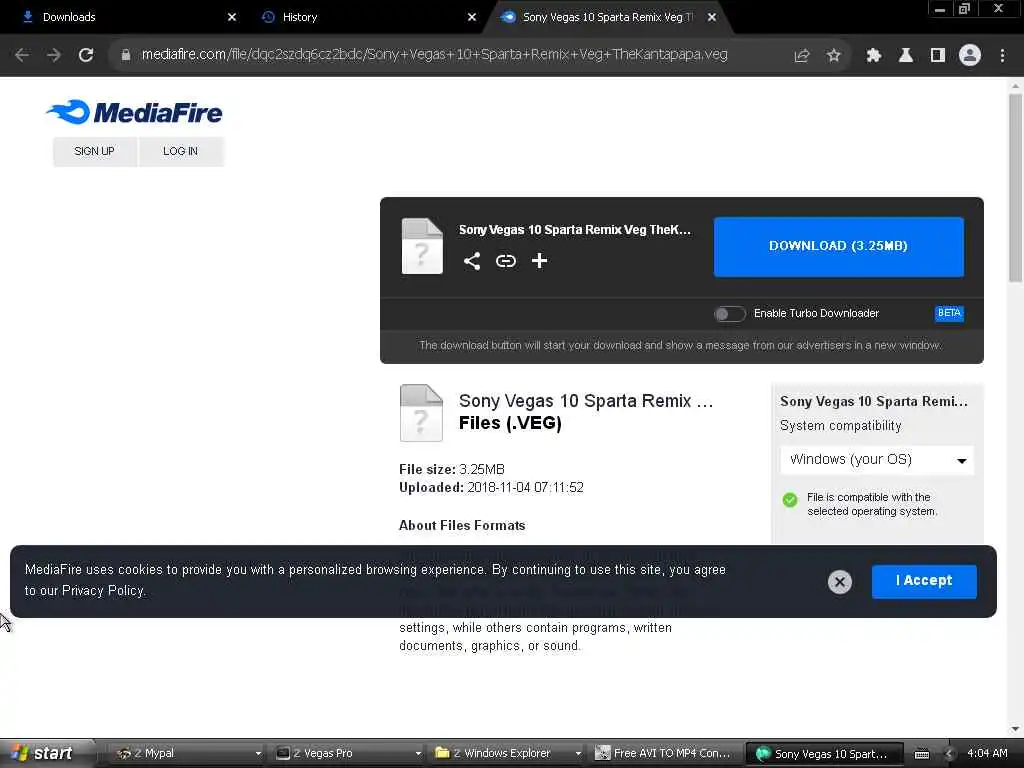The width and height of the screenshot is (1024, 768).
Task: Click the MediaFire logo
Action: pyautogui.click(x=135, y=112)
